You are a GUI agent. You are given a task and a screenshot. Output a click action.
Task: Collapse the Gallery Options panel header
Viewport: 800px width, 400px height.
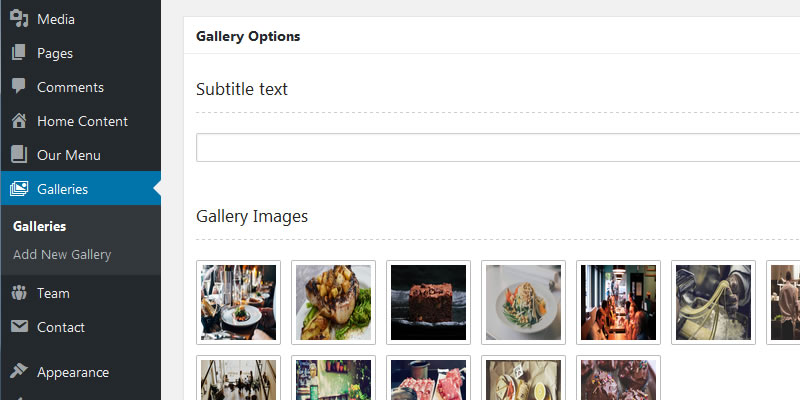pyautogui.click(x=492, y=36)
